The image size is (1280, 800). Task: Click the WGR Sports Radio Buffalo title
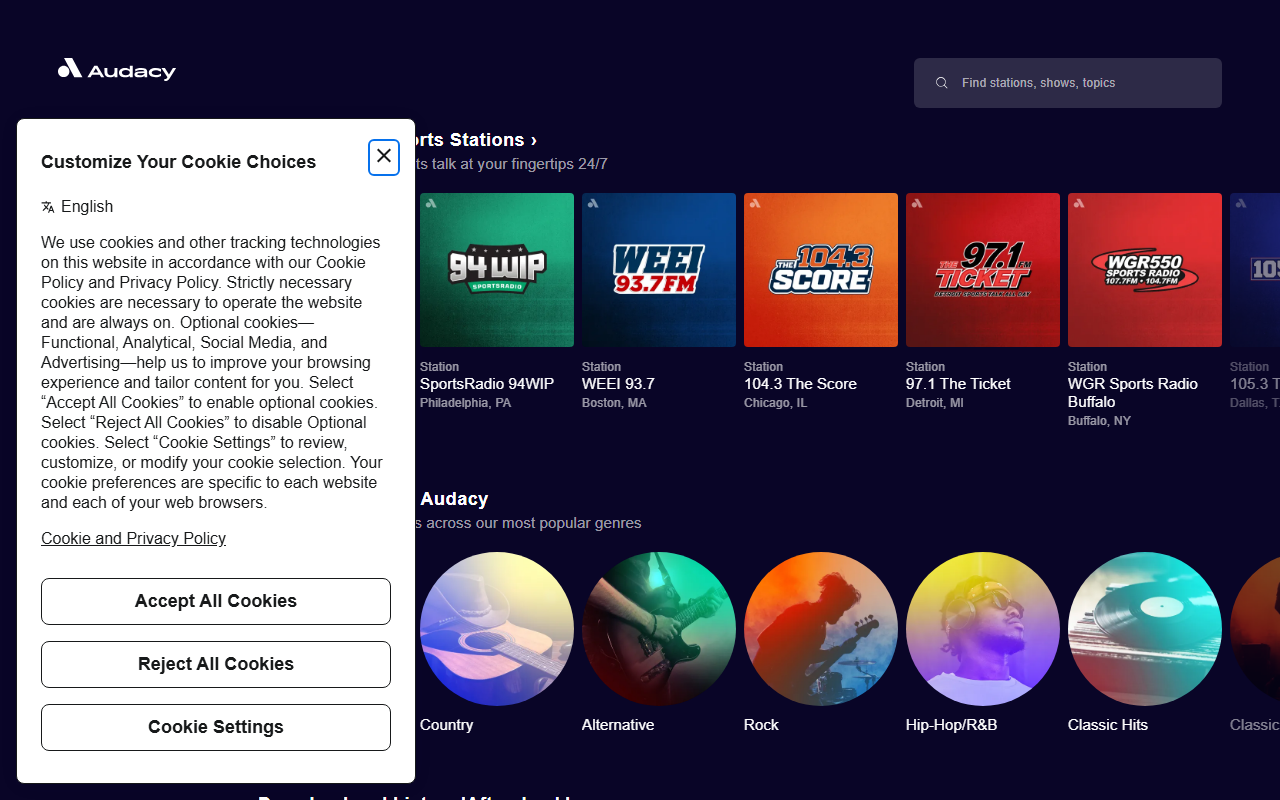point(1133,393)
